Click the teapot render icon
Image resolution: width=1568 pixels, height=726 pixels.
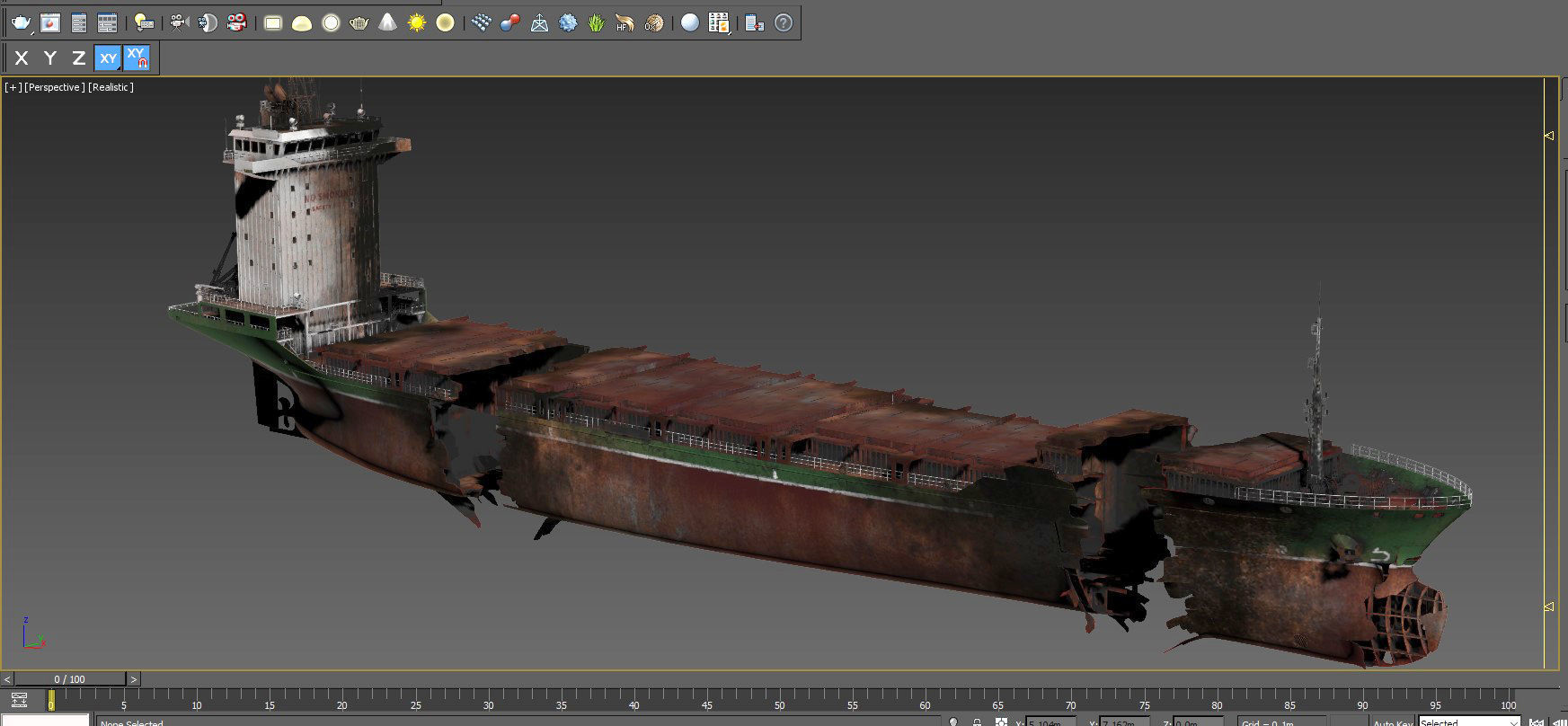click(x=22, y=23)
